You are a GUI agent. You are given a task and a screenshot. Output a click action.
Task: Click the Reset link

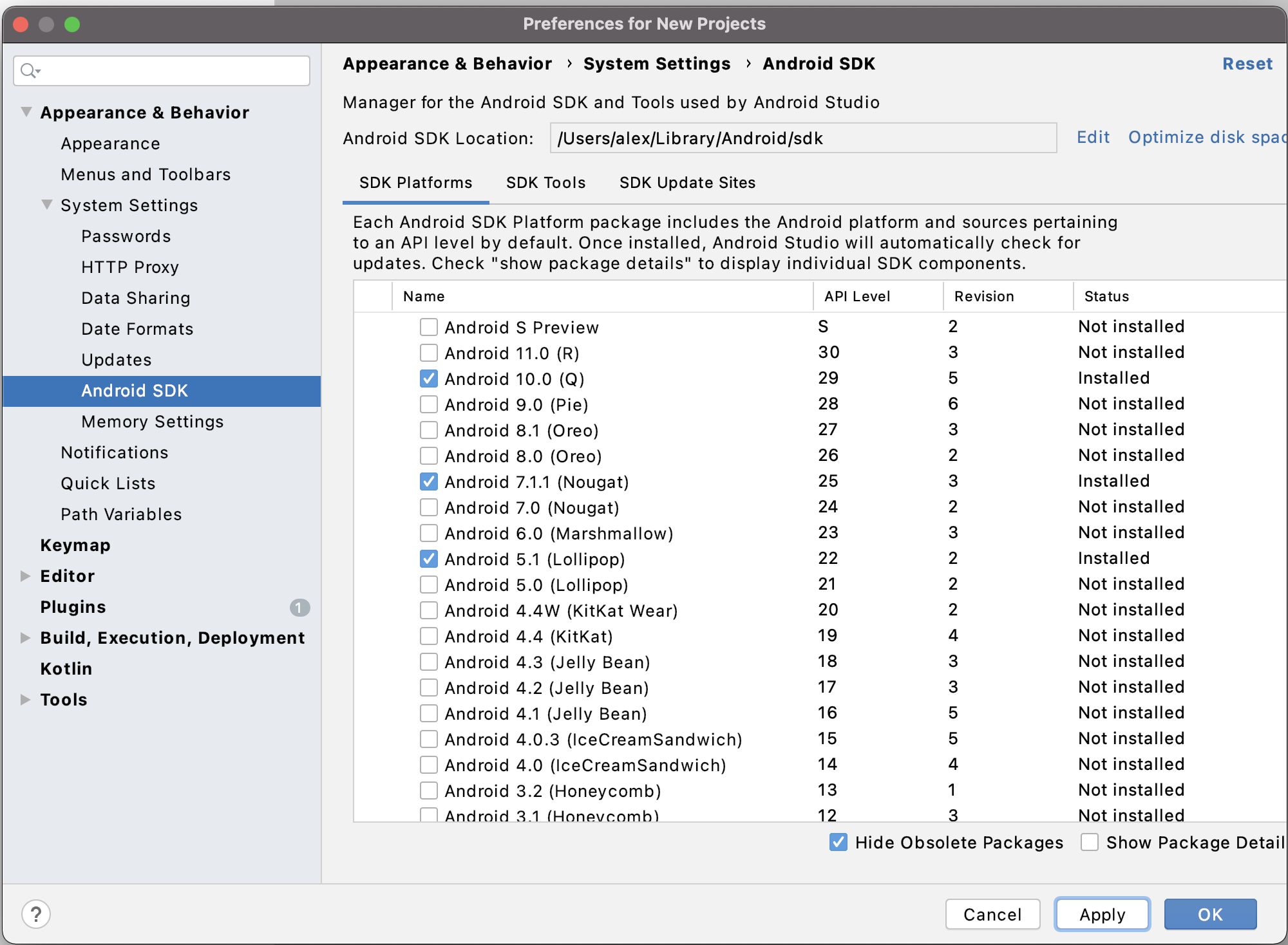click(x=1247, y=64)
